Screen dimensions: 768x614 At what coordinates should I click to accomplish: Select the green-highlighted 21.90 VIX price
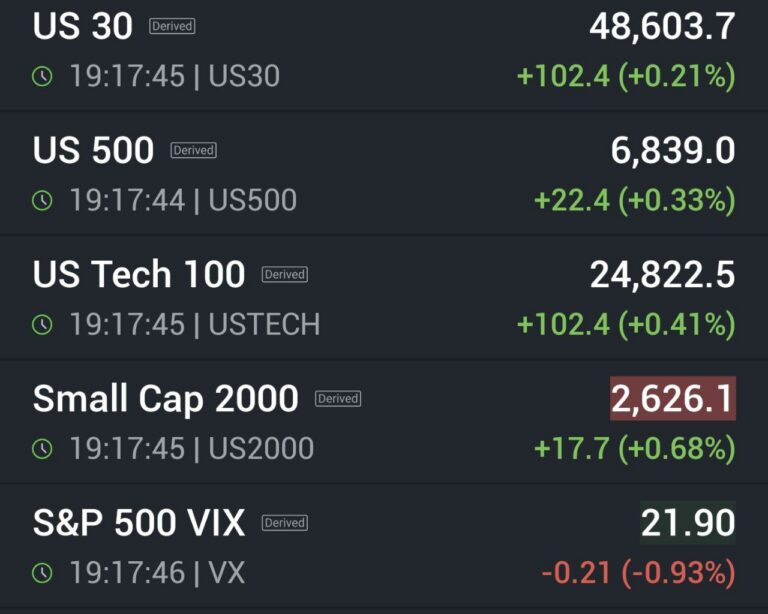(688, 523)
